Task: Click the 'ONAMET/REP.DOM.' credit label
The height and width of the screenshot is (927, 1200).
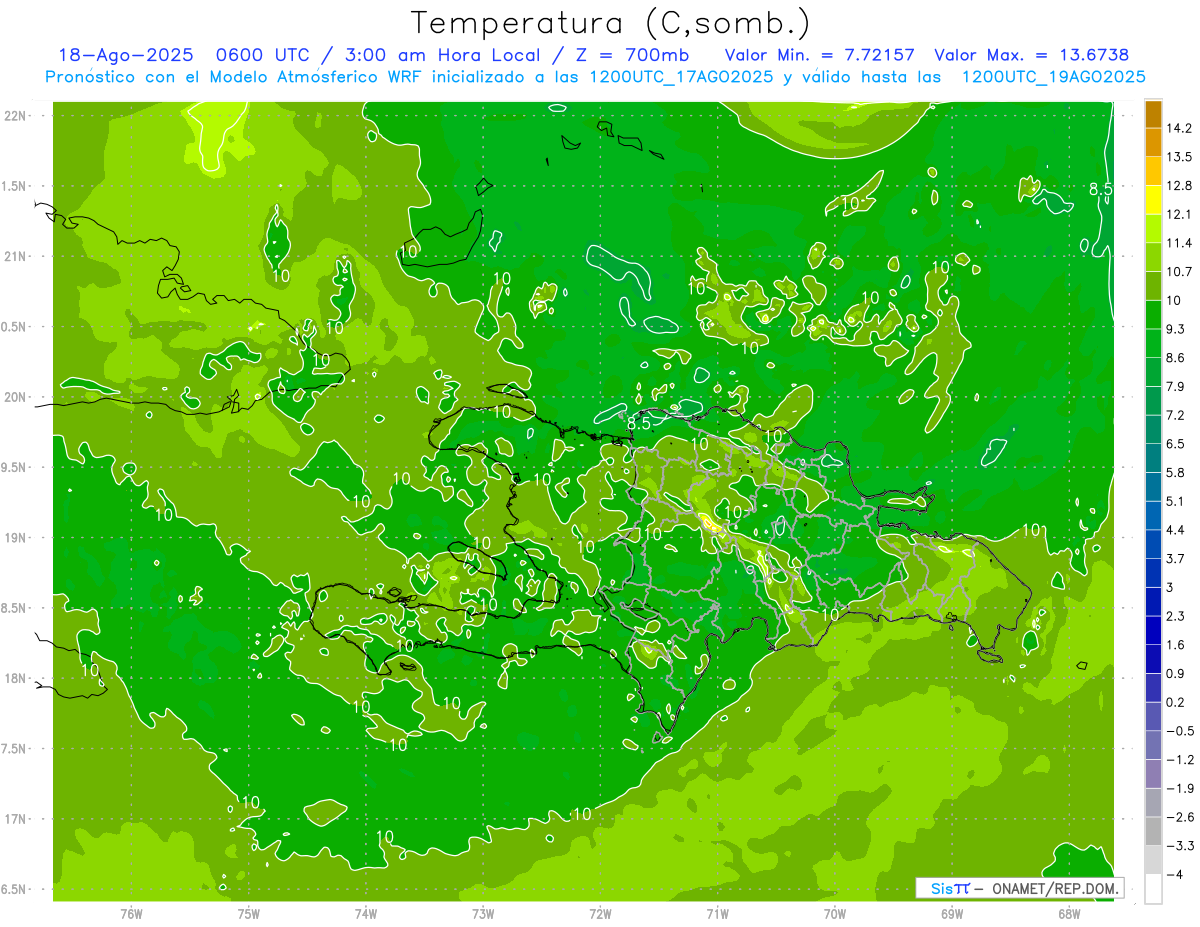Action: pos(1055,887)
